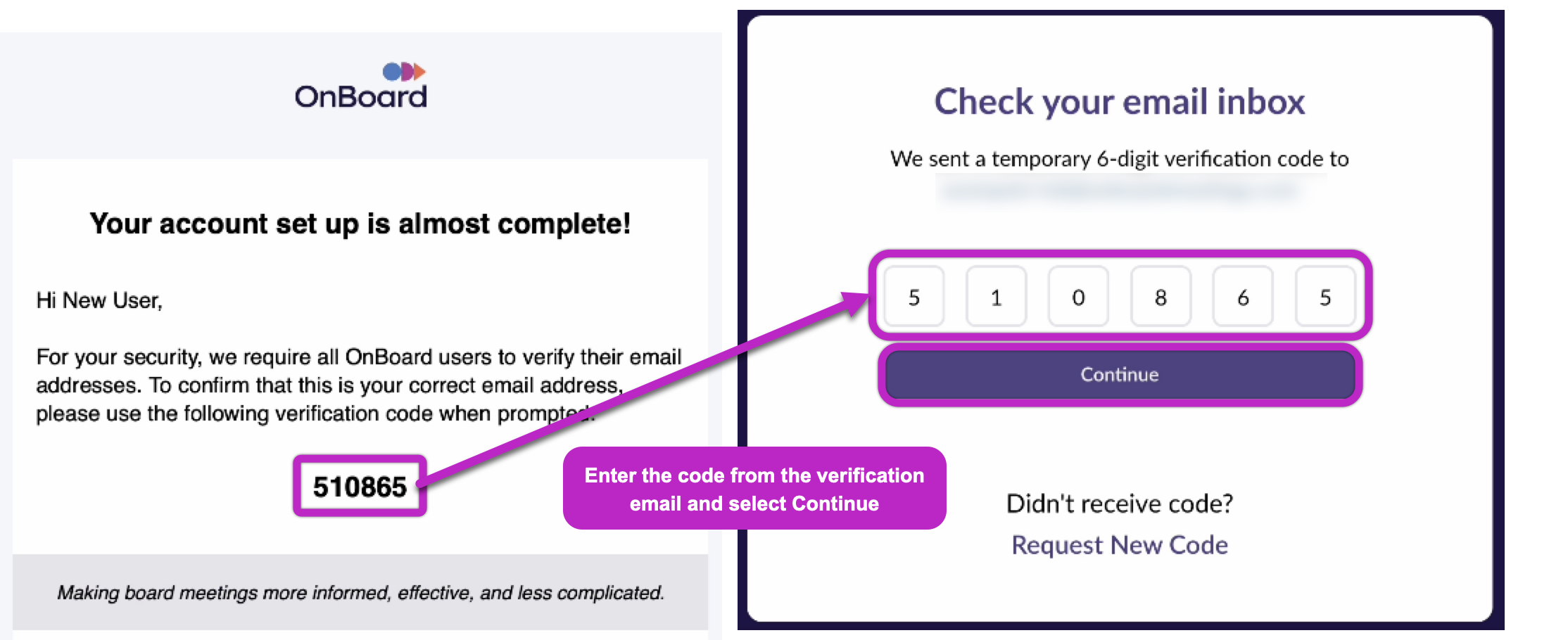This screenshot has height=640, width=1568.
Task: Click the heading Check your email inbox
Action: [x=1119, y=102]
